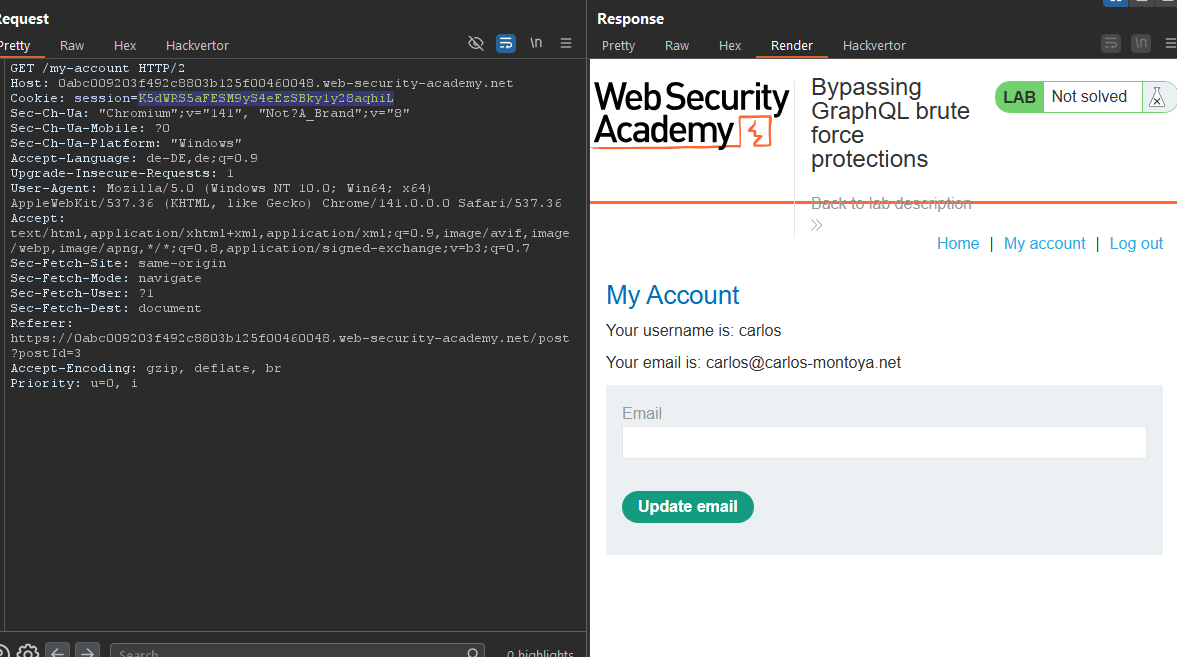
Task: Toggle word wrap in the Request panel
Action: coord(506,43)
